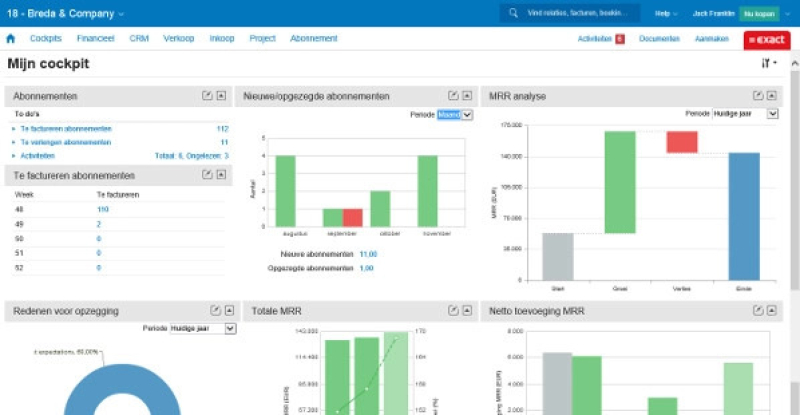
Task: Edit the Abonnementen widget
Action: click(x=207, y=95)
